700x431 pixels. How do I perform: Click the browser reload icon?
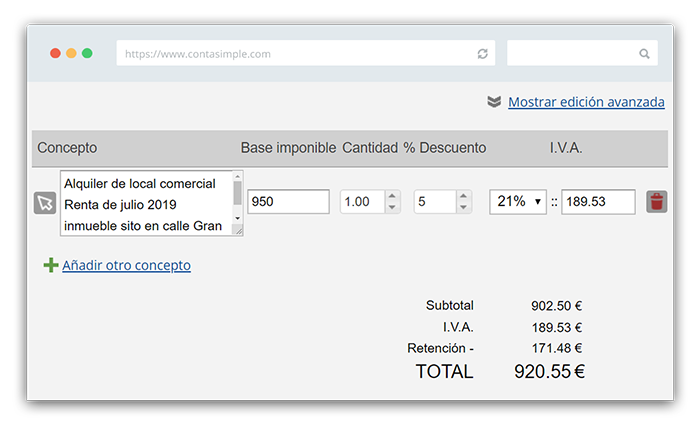click(x=482, y=54)
